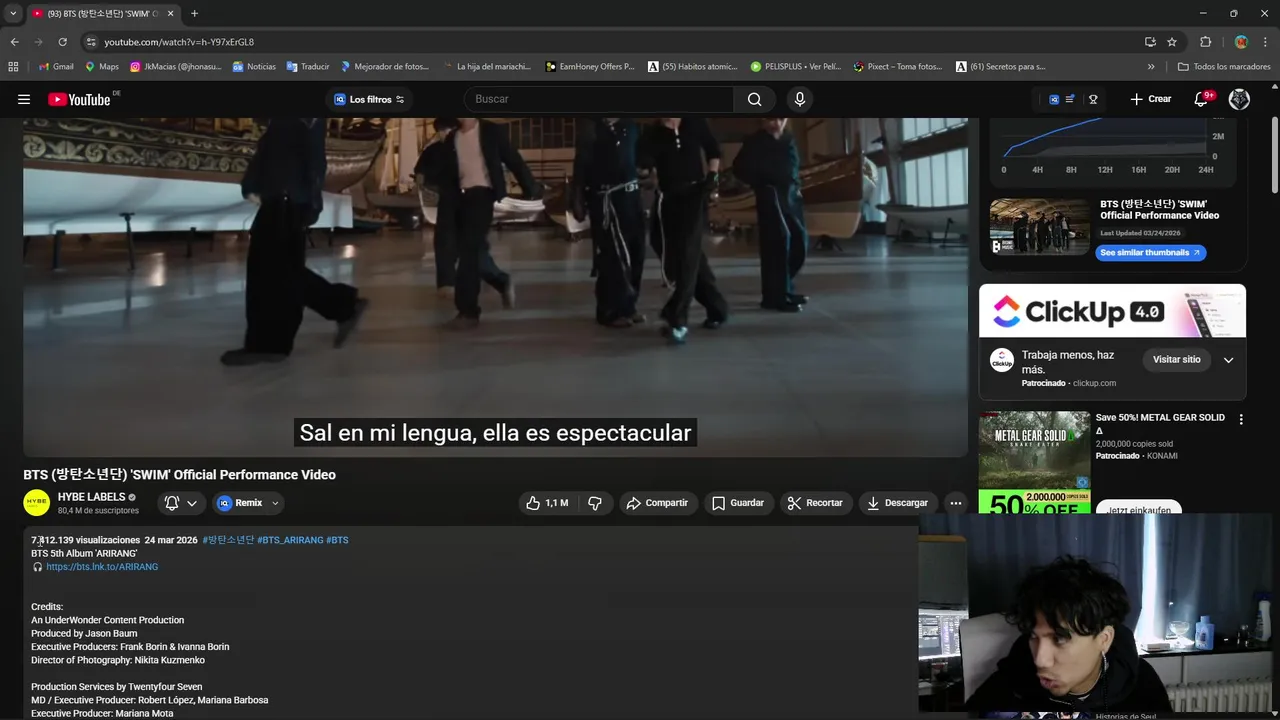Screen dimensions: 1280x720
Task: Like the video with thumbs up
Action: [547, 503]
